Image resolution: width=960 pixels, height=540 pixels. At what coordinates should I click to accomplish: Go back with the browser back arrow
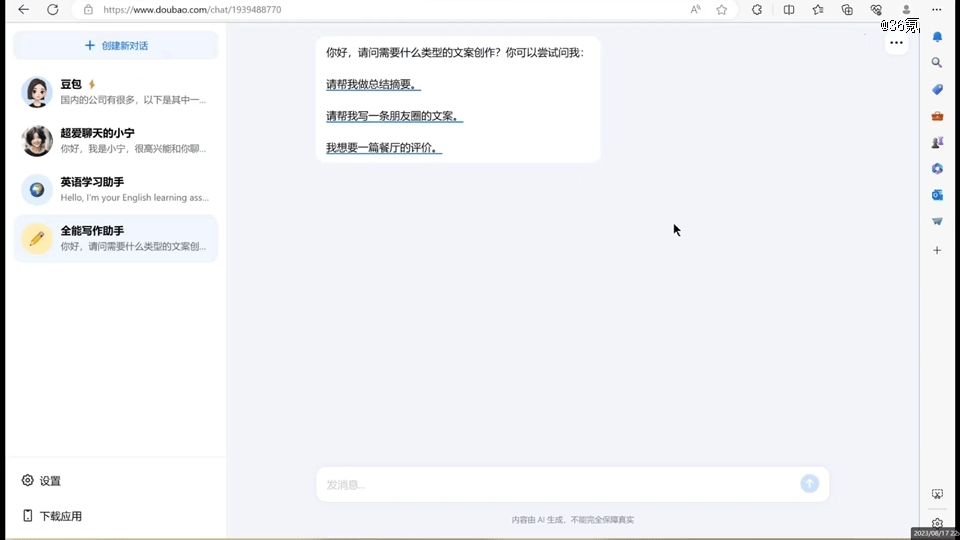[x=23, y=10]
